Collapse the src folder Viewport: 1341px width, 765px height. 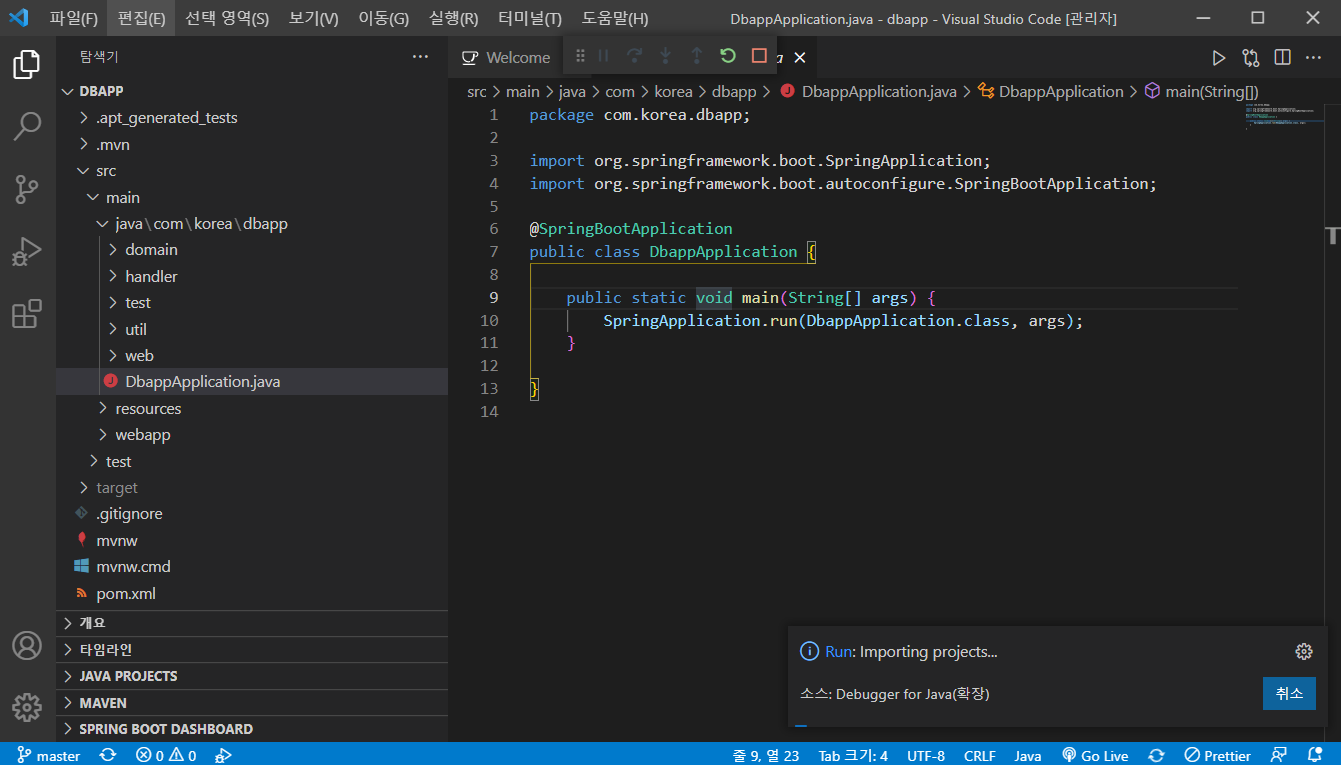tap(252, 171)
